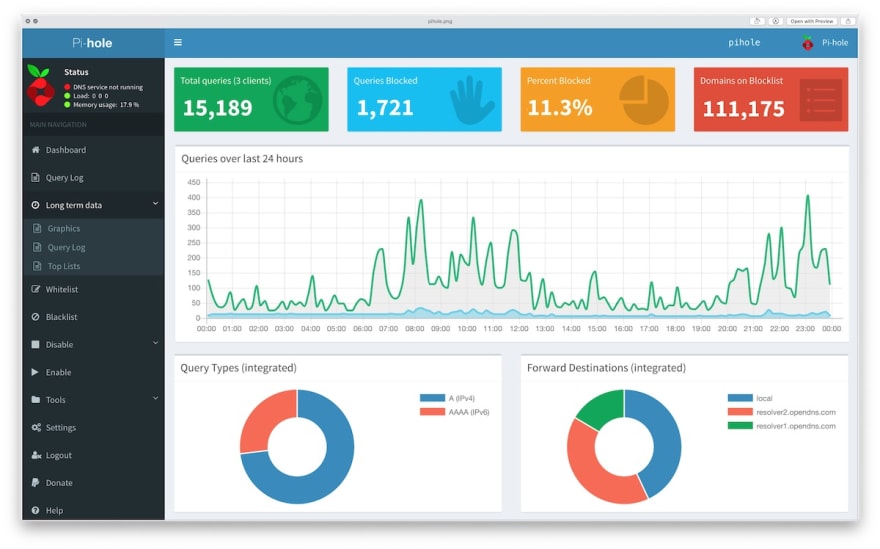Image resolution: width=880 pixels, height=549 pixels.
Task: Open Top Lists under Long term data
Action: coord(63,266)
